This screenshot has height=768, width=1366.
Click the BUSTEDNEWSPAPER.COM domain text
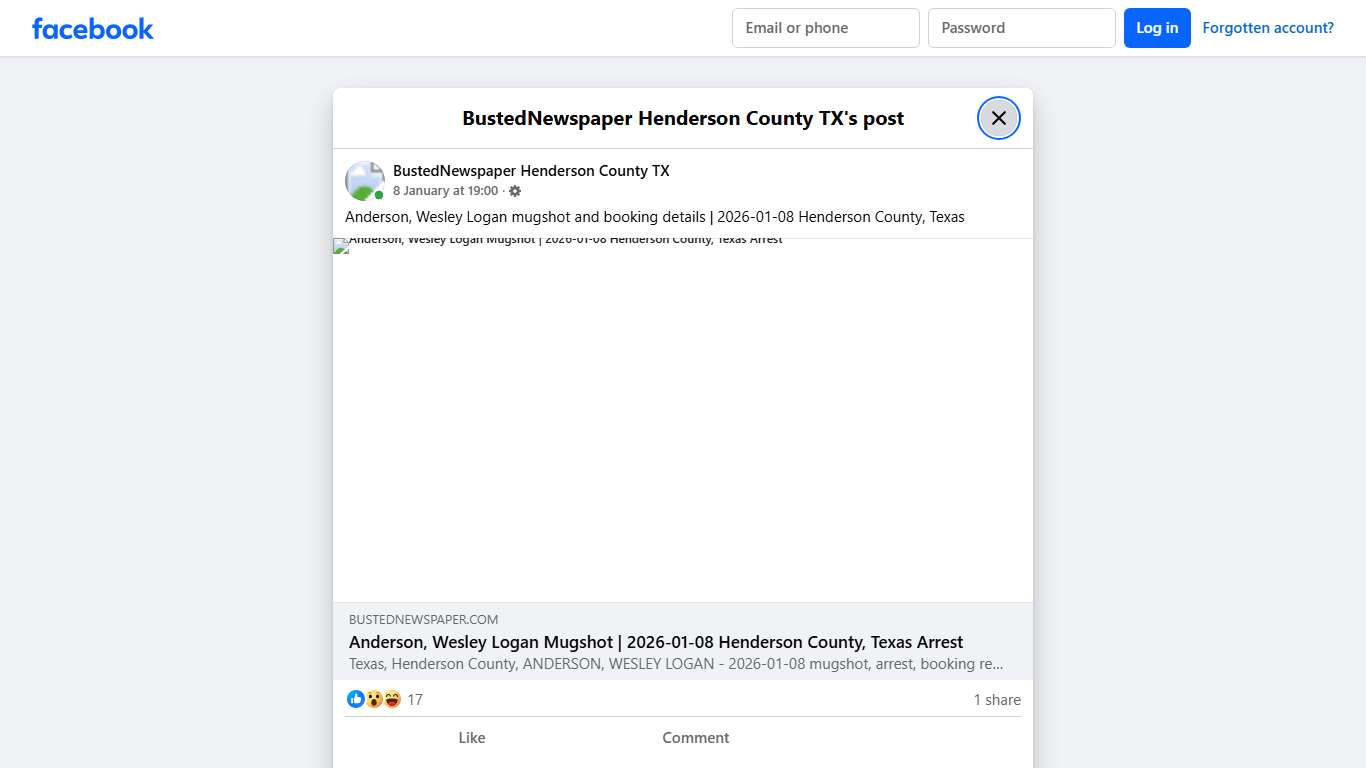[424, 619]
